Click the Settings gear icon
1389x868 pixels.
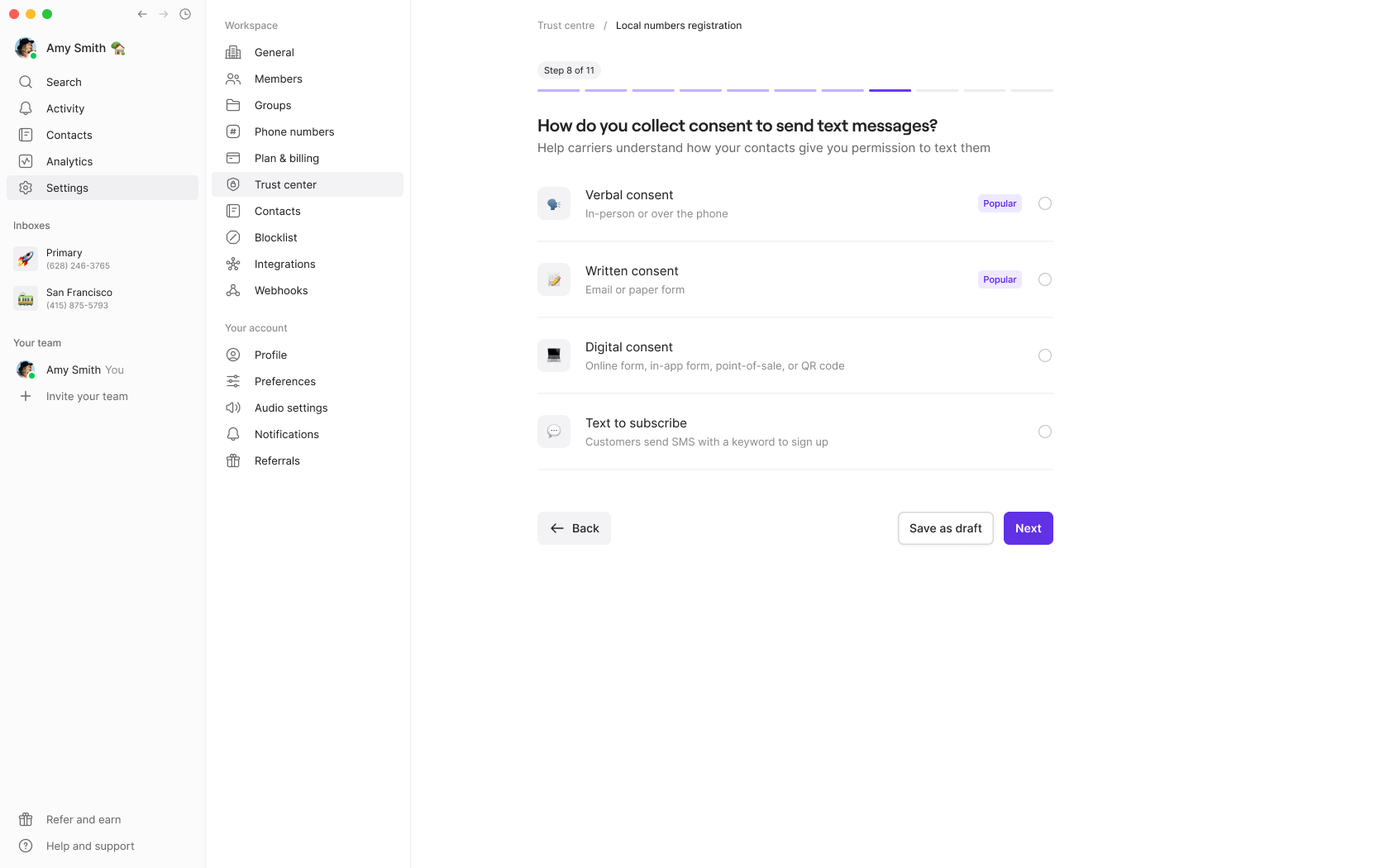26,188
